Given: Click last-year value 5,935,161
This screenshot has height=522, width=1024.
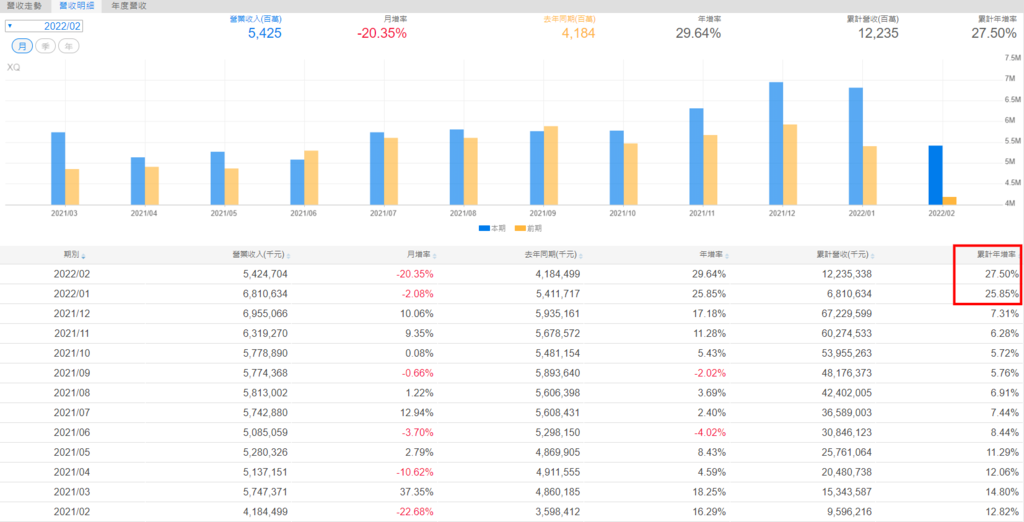Looking at the screenshot, I should click(x=557, y=314).
